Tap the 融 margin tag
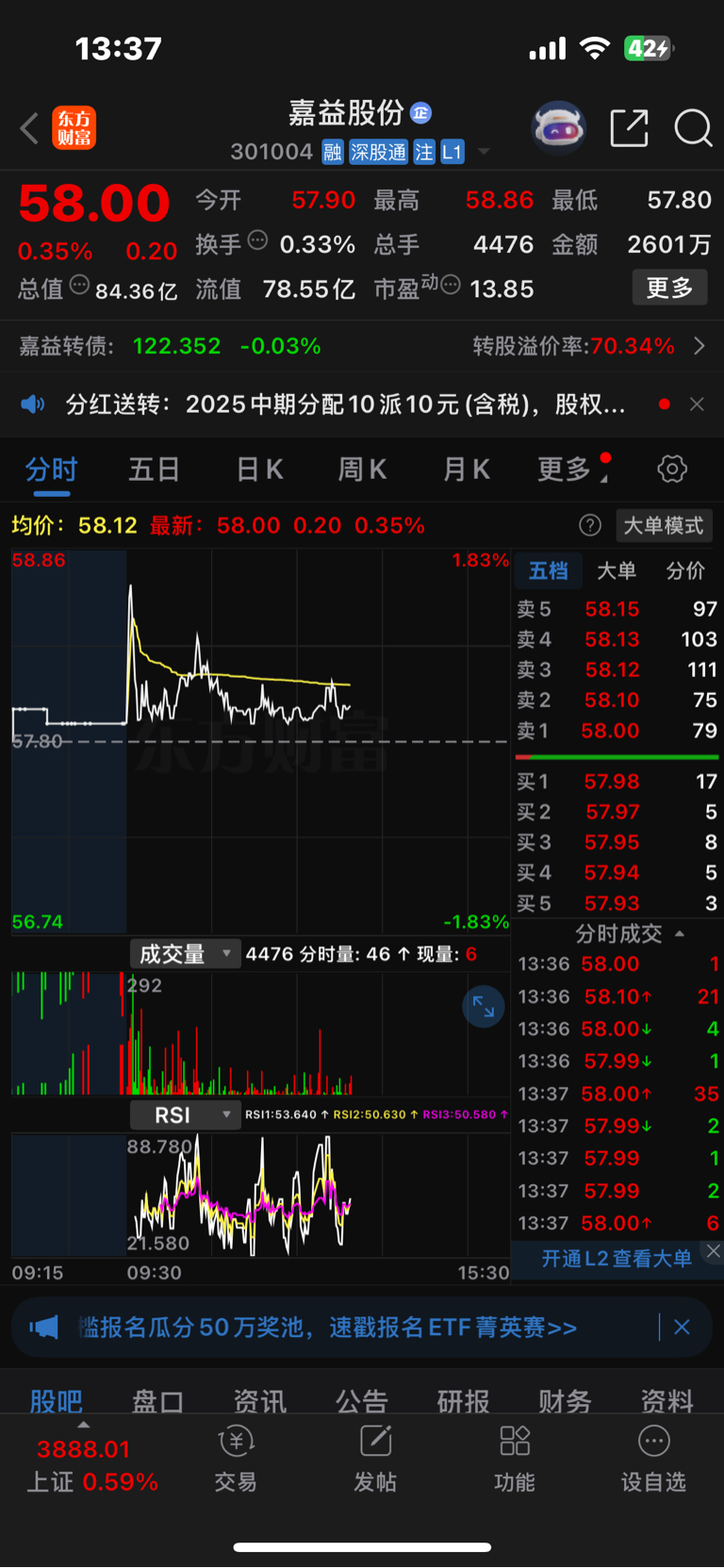 (332, 152)
